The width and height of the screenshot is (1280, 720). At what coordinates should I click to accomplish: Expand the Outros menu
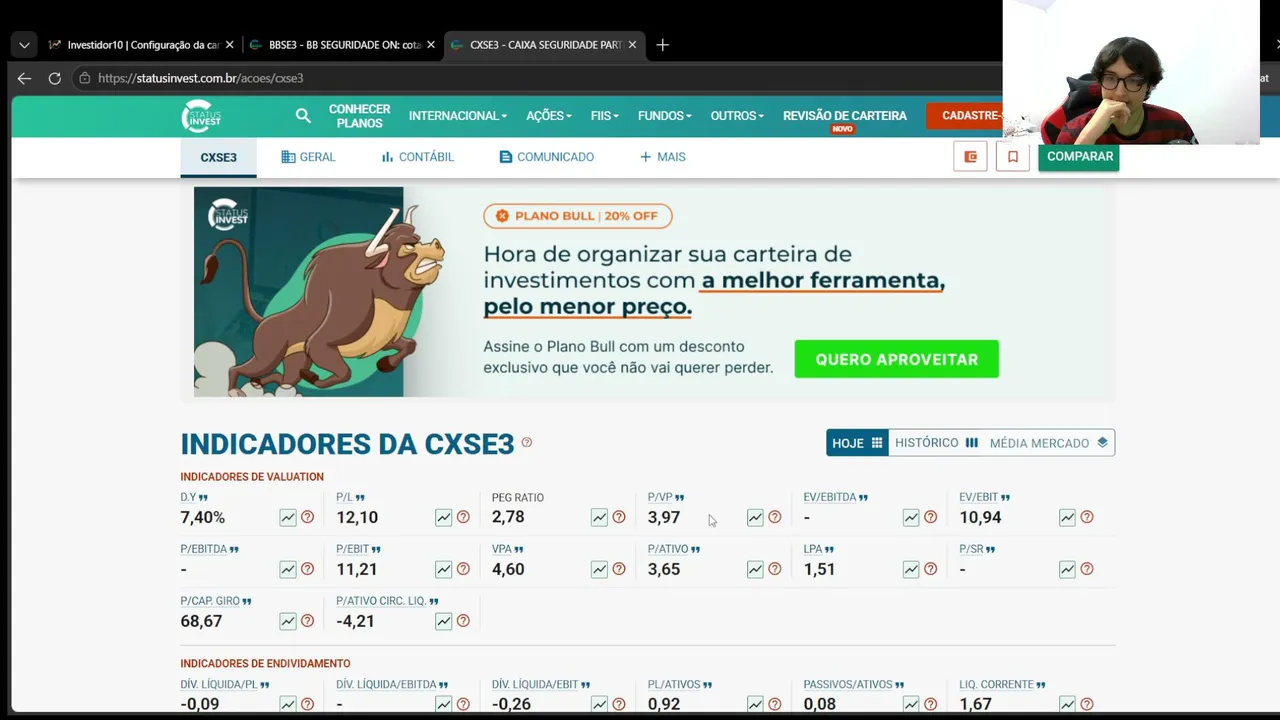click(x=737, y=116)
